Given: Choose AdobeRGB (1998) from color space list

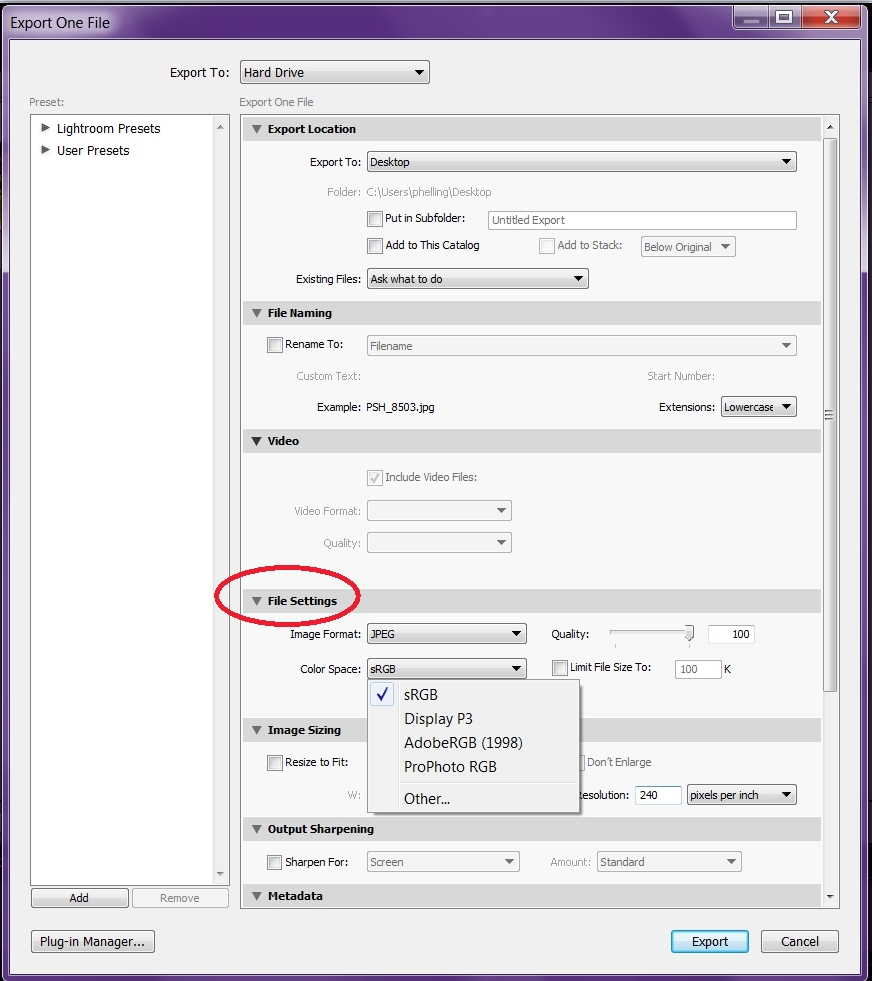Looking at the screenshot, I should tap(462, 743).
